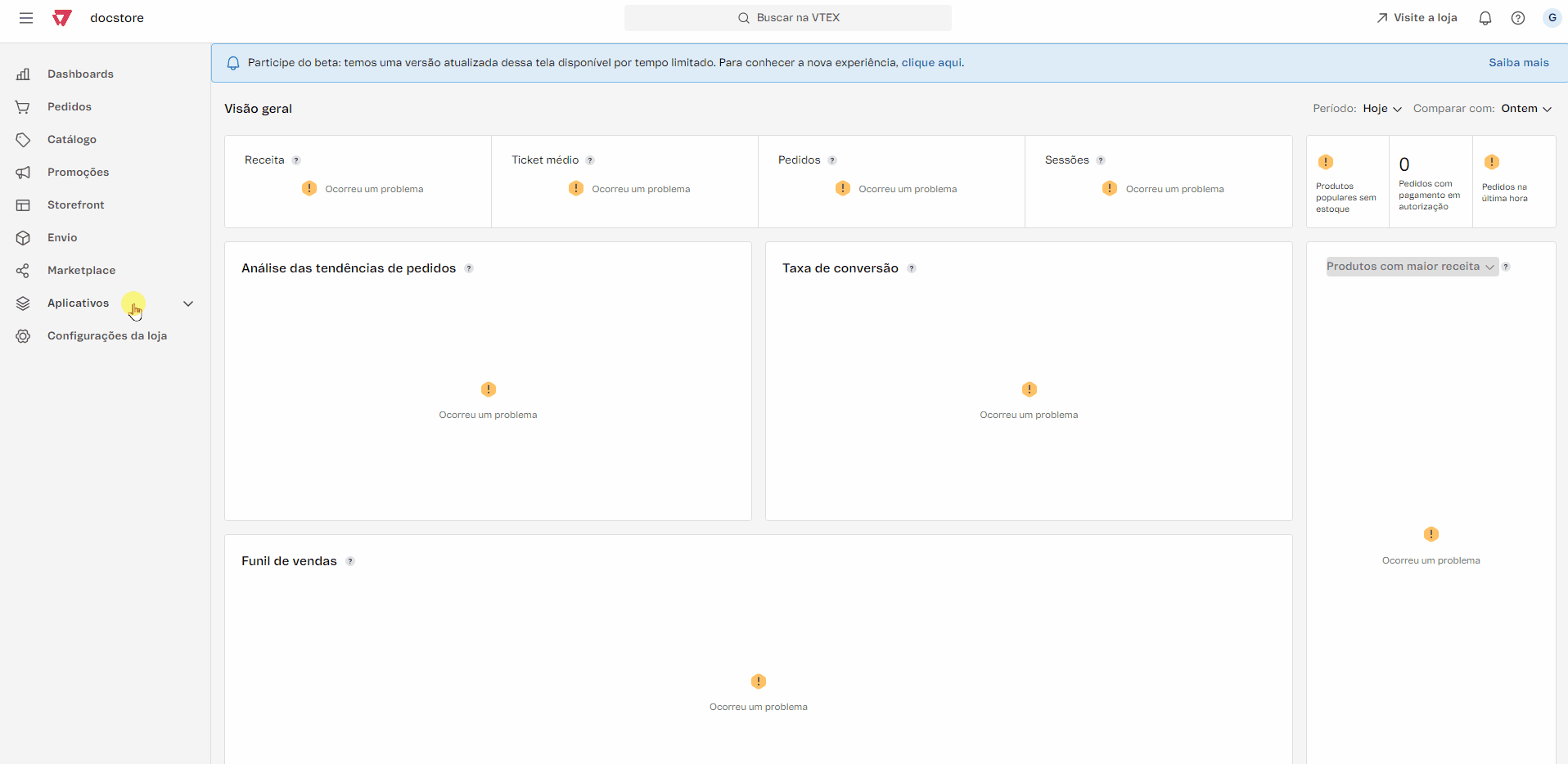
Task: Open the Dashboards section in the sidebar
Action: click(79, 74)
